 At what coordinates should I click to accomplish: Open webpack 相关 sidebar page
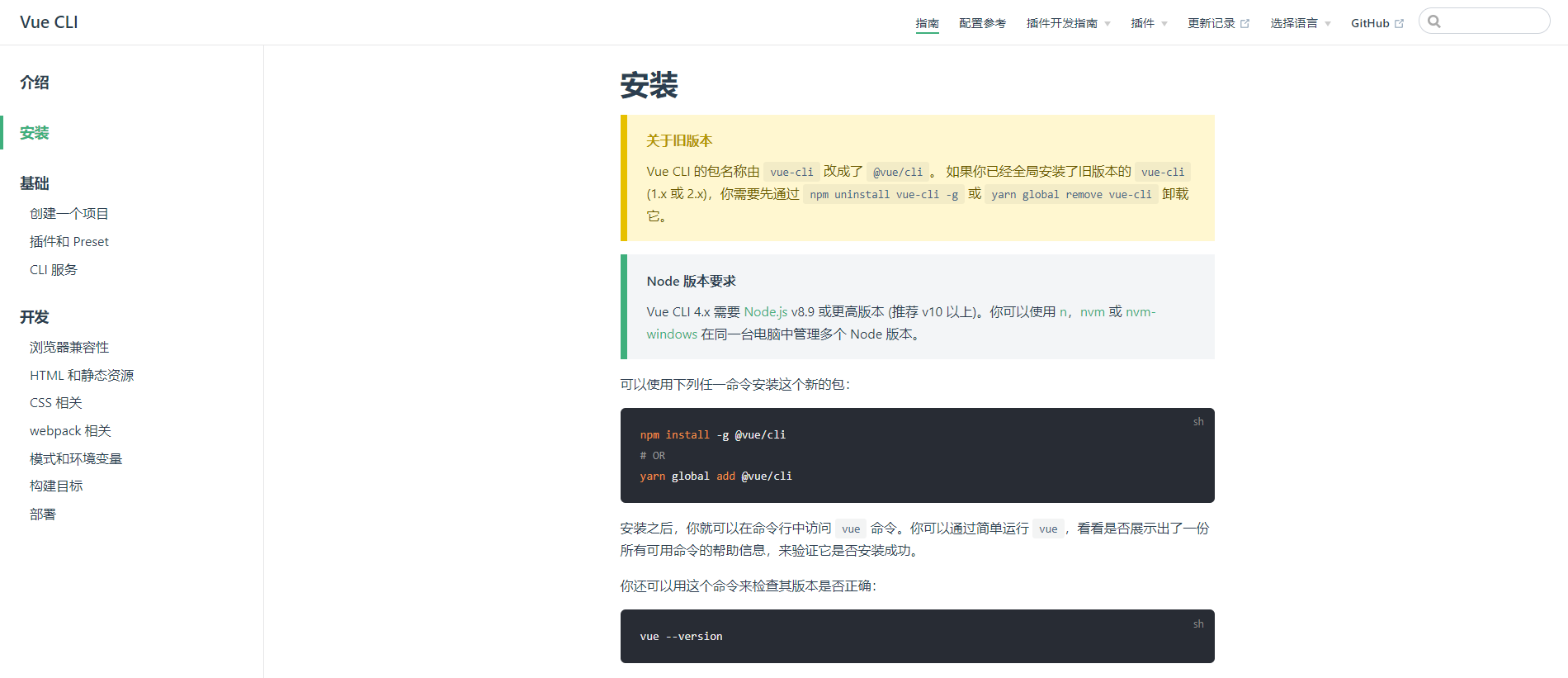click(x=70, y=431)
